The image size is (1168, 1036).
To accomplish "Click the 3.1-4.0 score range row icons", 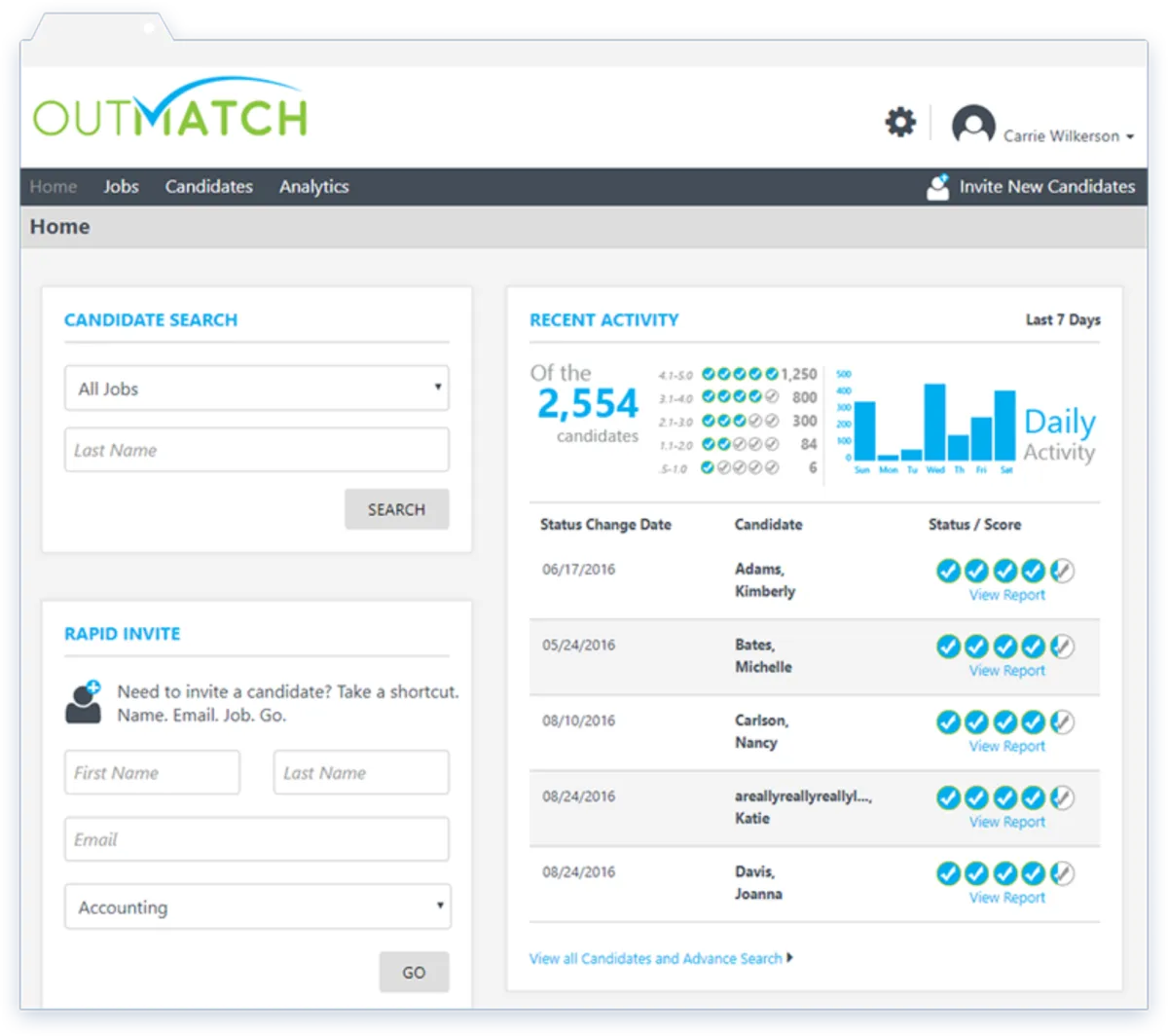I will coord(741,397).
